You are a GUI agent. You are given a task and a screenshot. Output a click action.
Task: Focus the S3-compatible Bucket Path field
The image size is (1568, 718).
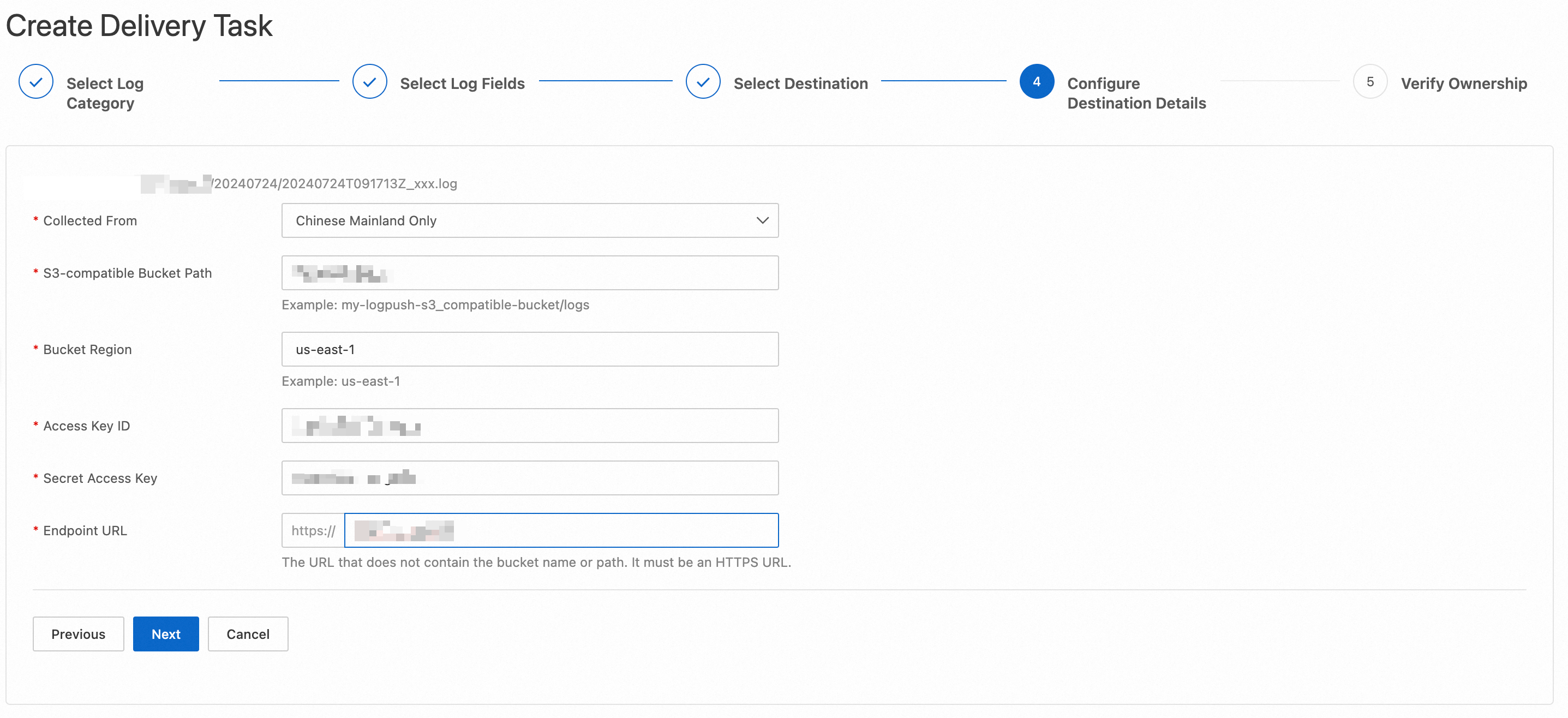(x=530, y=273)
